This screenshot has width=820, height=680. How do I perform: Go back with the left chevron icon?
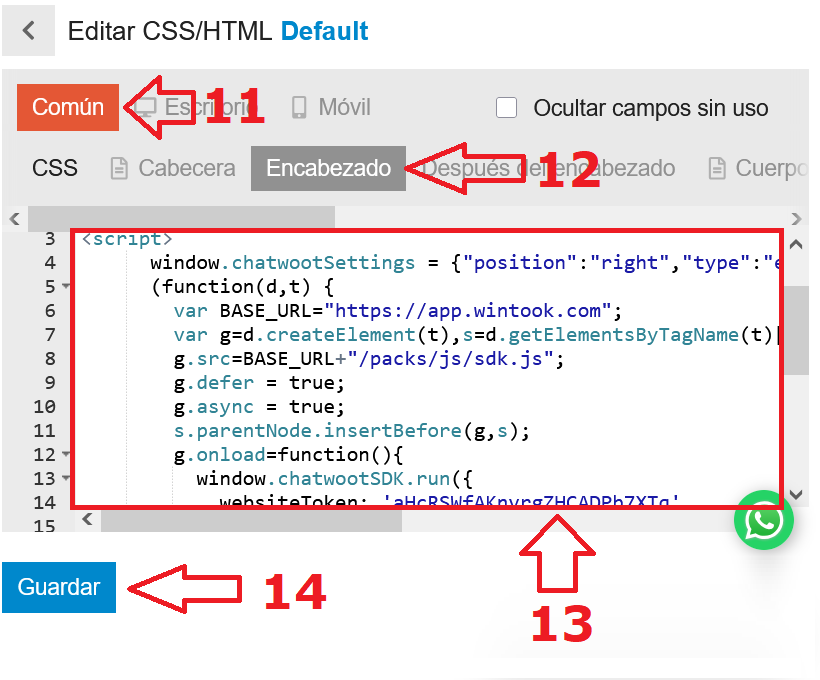point(28,30)
